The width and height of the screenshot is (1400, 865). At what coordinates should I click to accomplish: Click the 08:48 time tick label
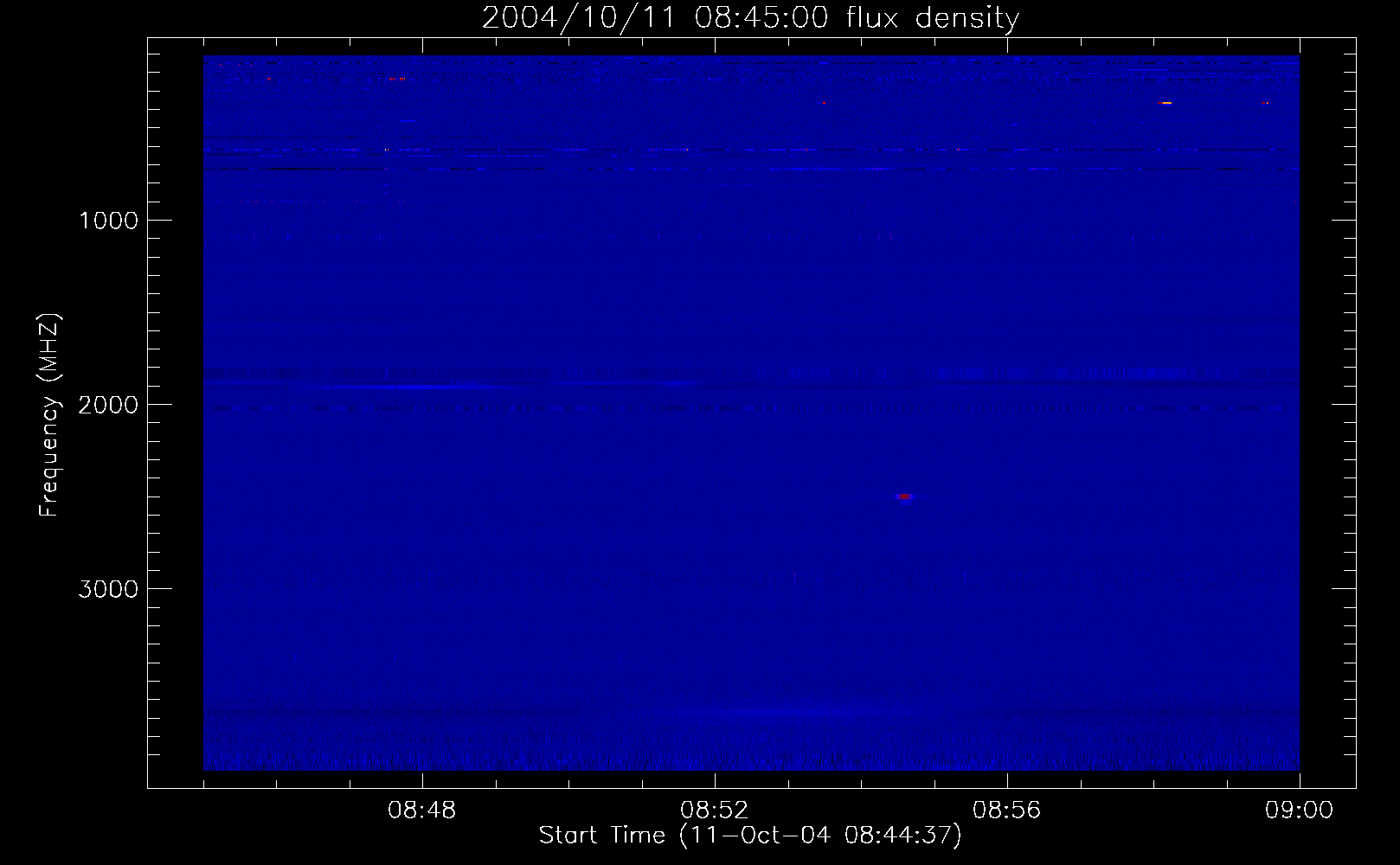[x=422, y=811]
